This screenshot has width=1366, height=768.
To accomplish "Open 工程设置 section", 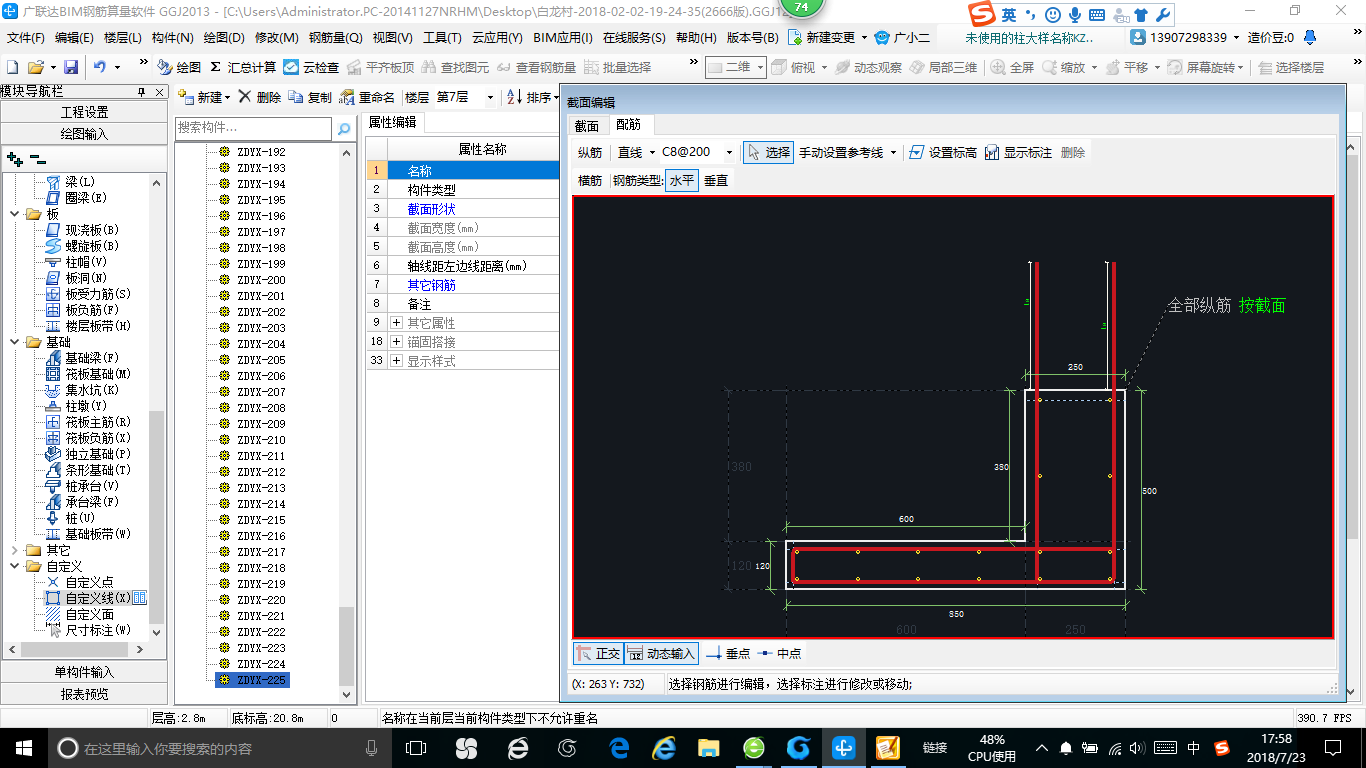I will click(84, 112).
